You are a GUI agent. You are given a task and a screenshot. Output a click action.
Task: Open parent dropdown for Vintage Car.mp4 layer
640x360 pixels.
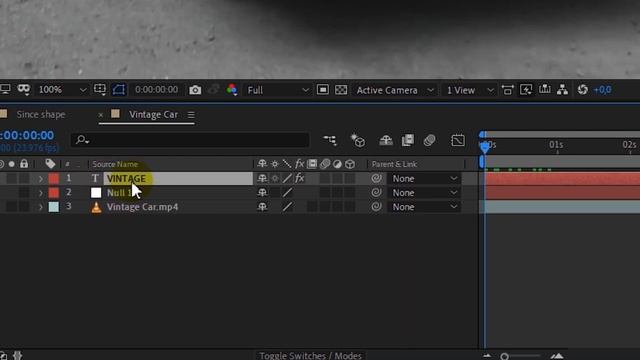pyautogui.click(x=424, y=207)
